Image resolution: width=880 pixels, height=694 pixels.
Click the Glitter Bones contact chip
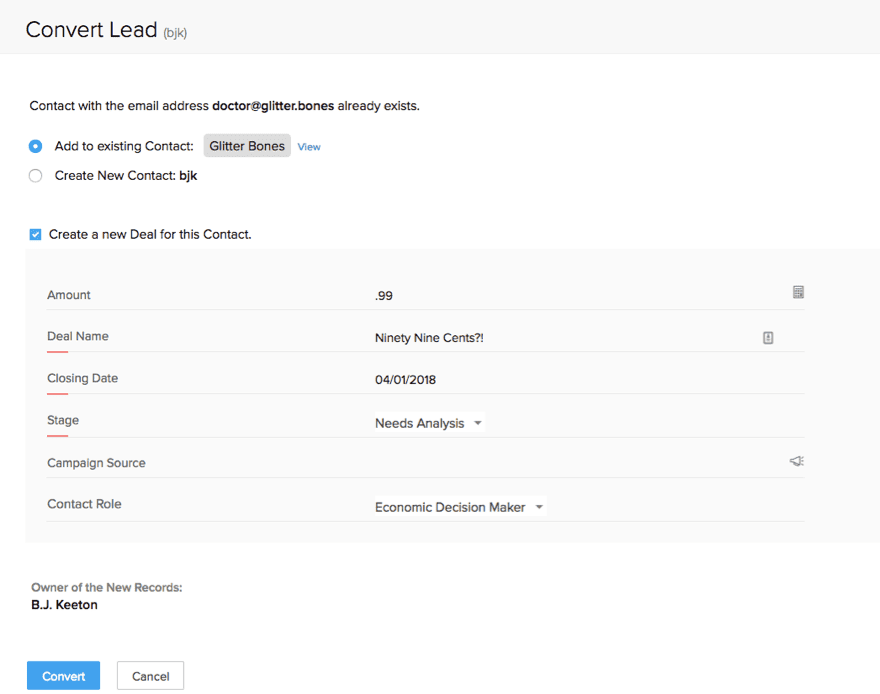click(x=246, y=145)
